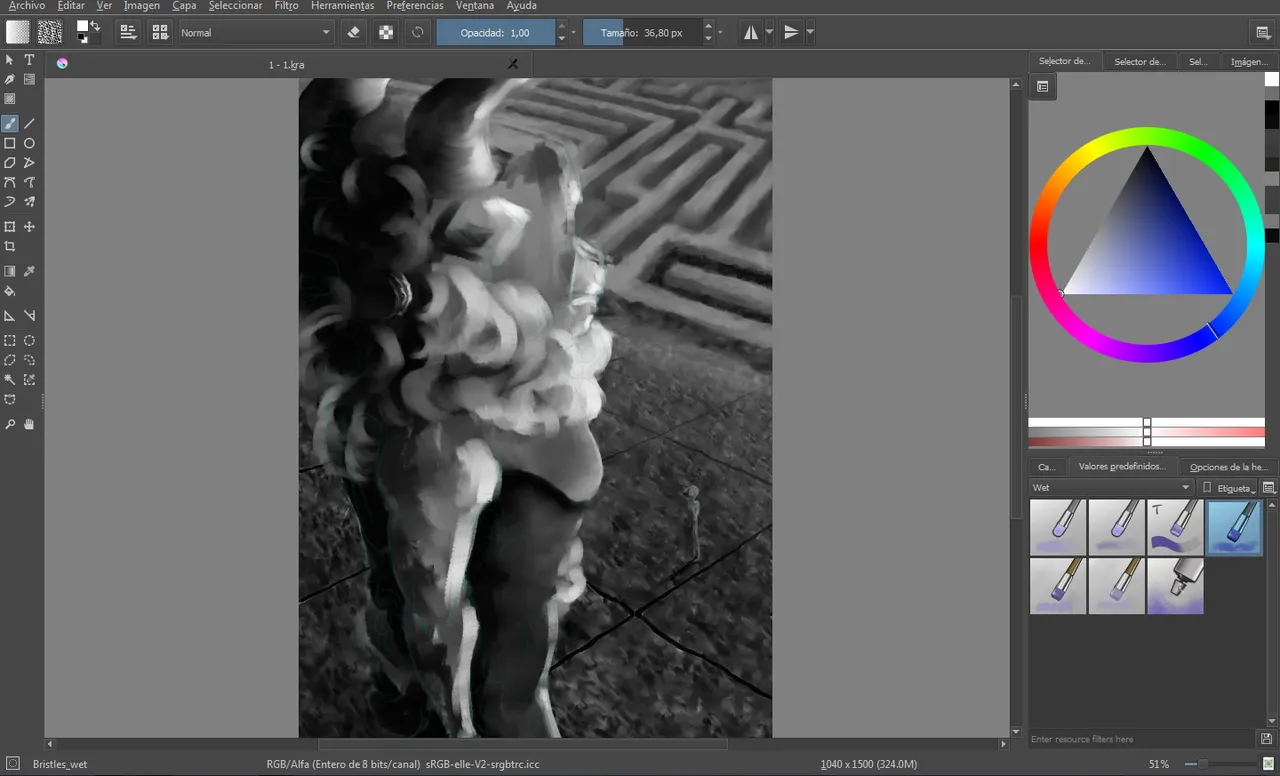This screenshot has width=1280, height=776.
Task: Select the Polygon tool
Action: (10, 162)
